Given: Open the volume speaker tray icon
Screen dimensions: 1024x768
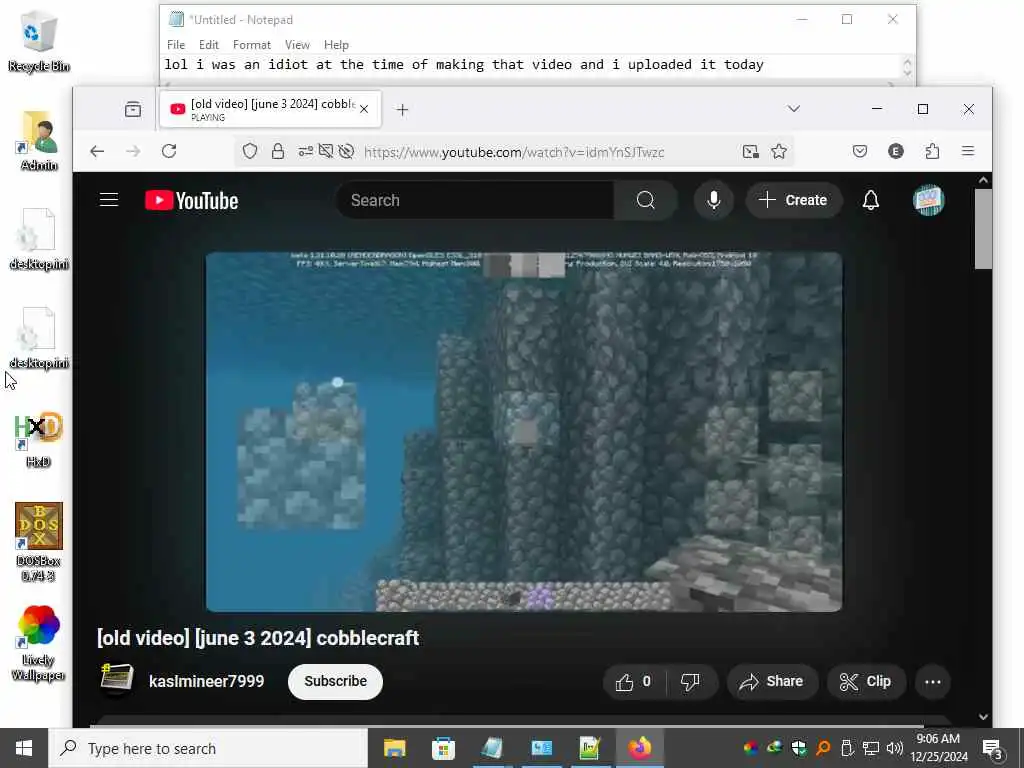Looking at the screenshot, I should click(x=895, y=748).
